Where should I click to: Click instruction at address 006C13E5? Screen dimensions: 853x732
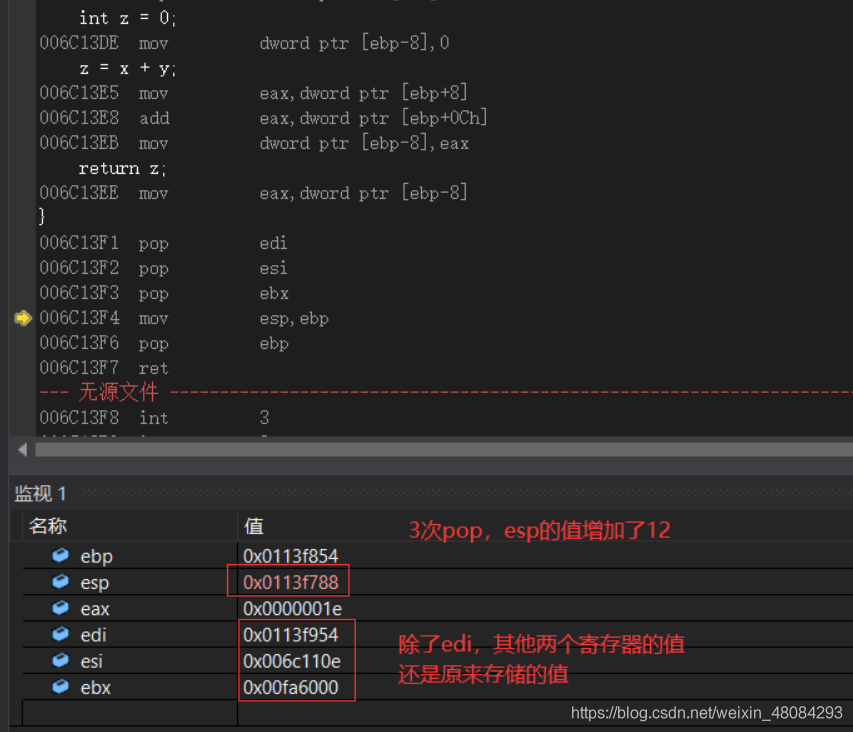(x=254, y=93)
